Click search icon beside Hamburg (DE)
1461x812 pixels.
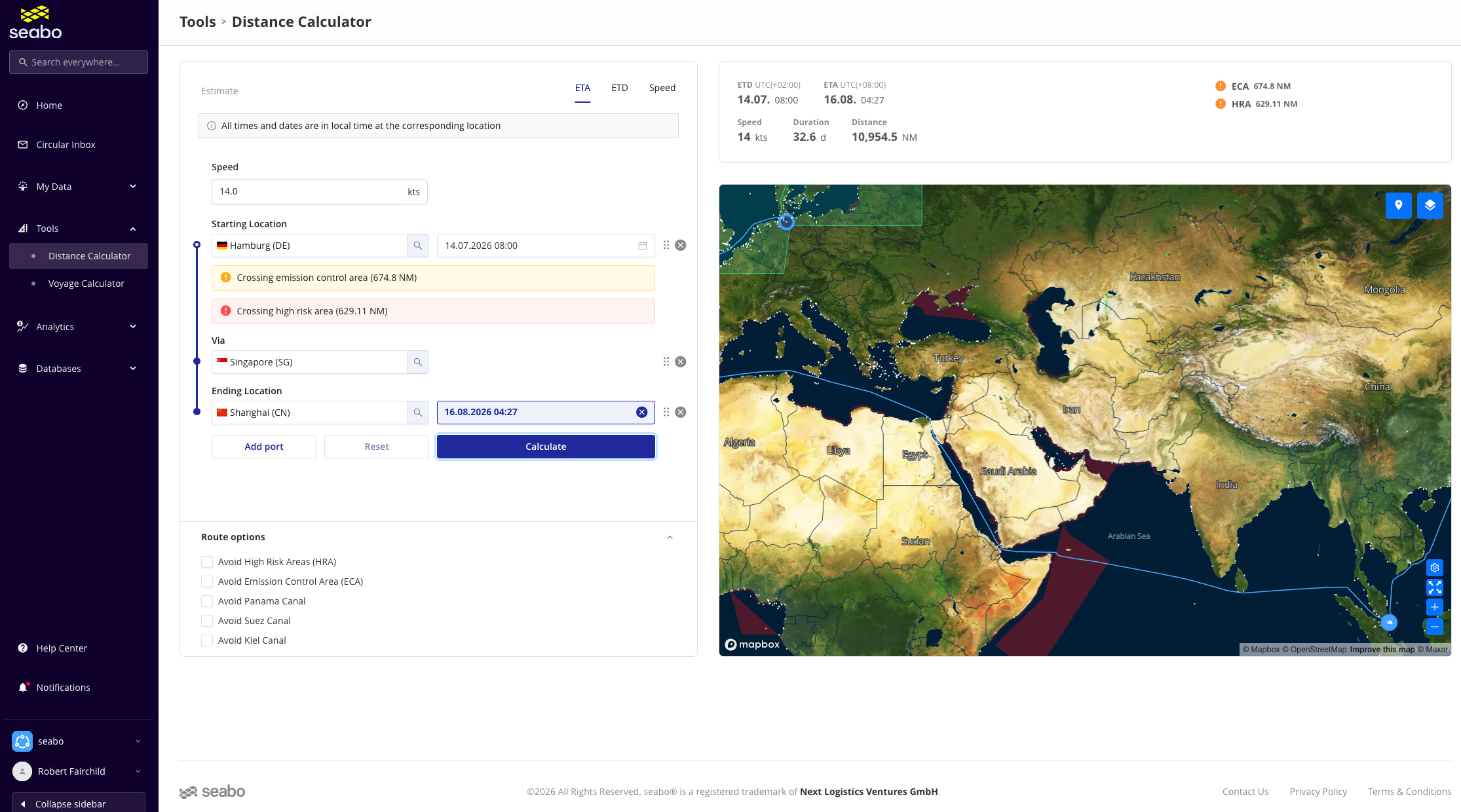click(418, 246)
